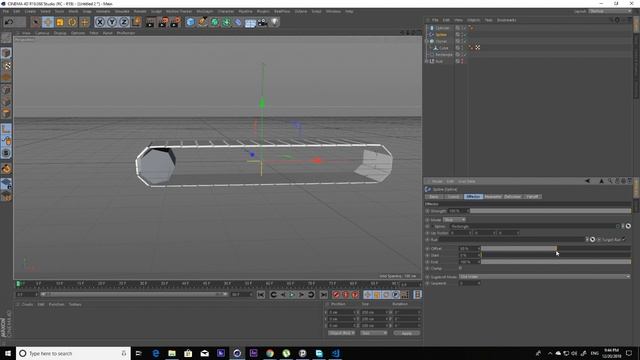Open the Segment Mode dropdown
The height and width of the screenshot is (360, 640).
click(544, 277)
